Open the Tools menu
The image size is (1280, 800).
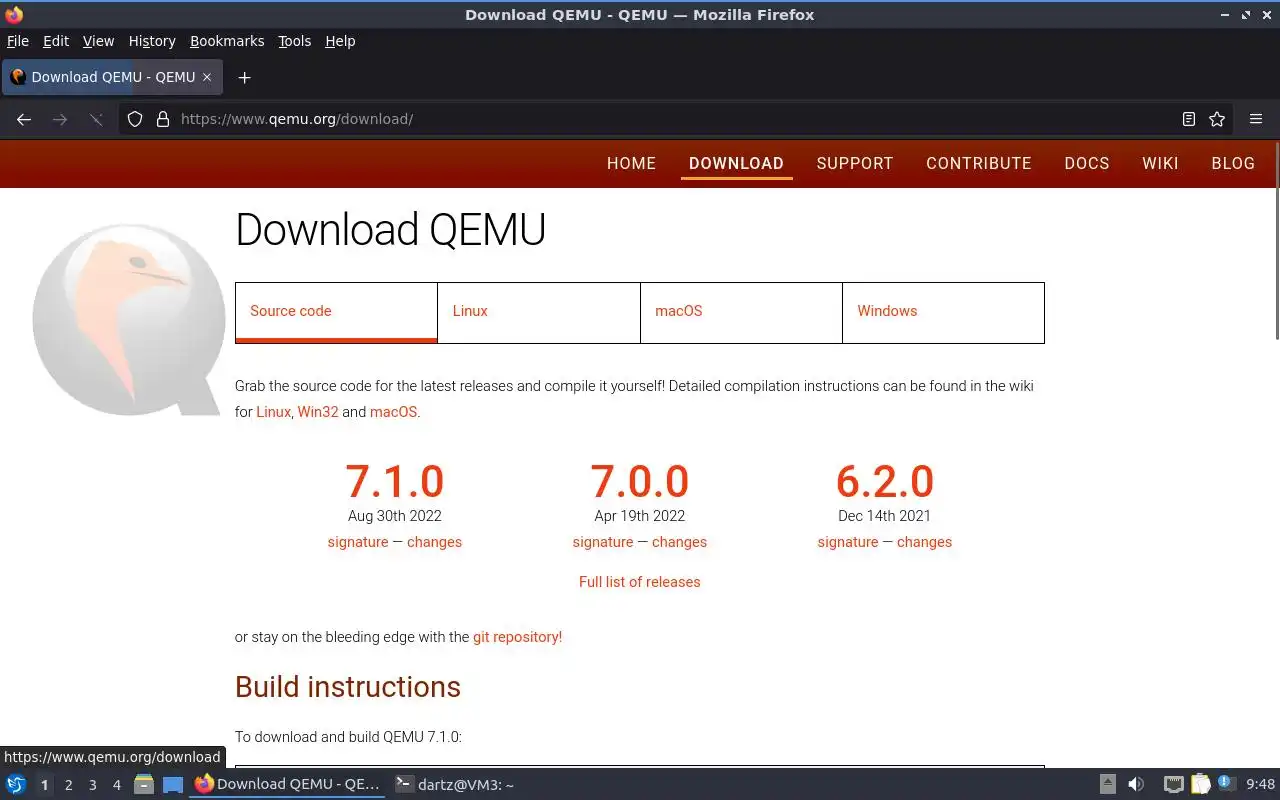click(x=295, y=41)
